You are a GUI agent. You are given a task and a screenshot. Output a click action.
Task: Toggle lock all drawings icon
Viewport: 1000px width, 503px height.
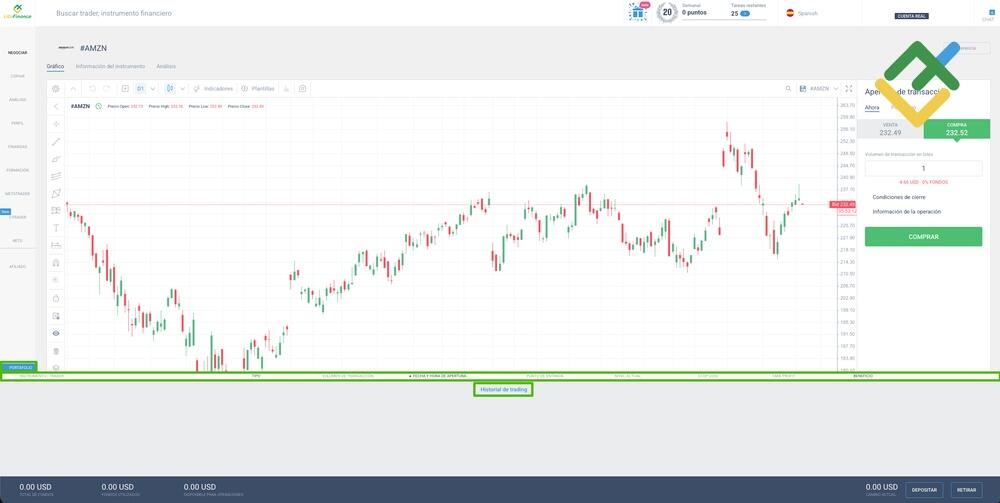56,298
